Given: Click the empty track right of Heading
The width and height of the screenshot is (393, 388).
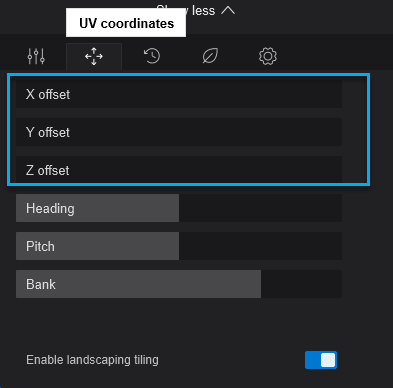Looking at the screenshot, I should [260, 208].
